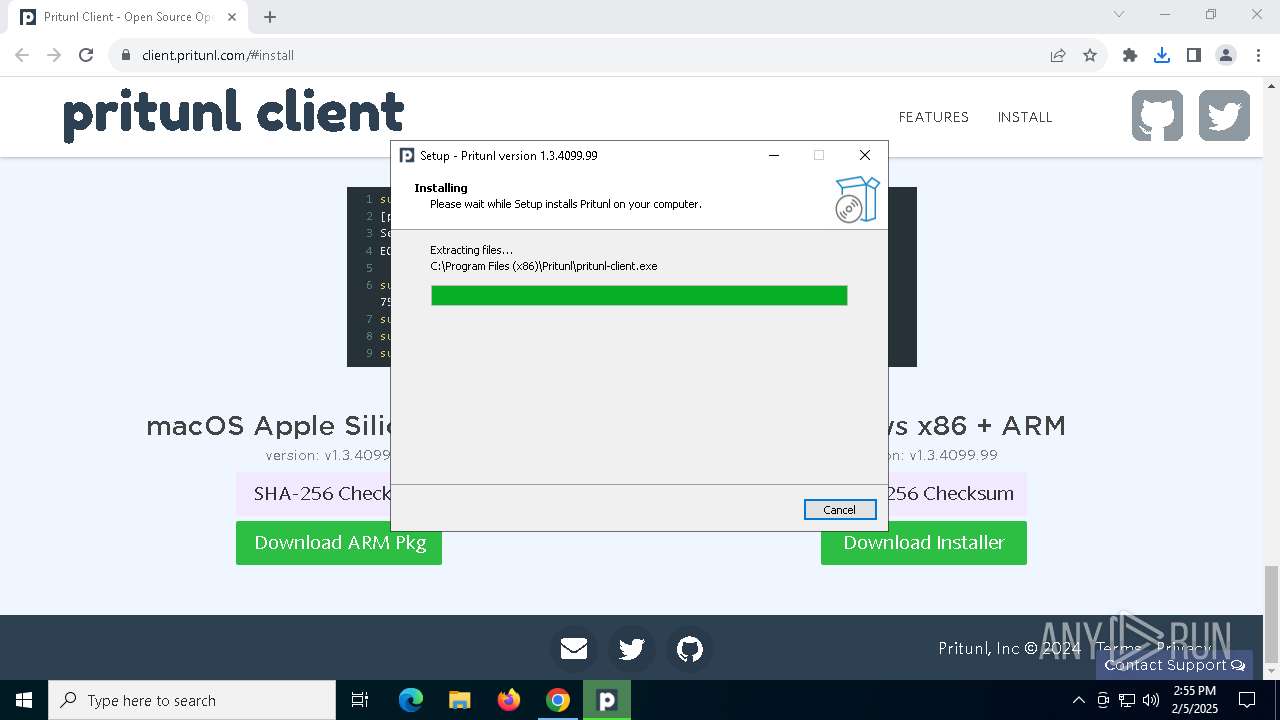This screenshot has width=1280, height=720.
Task: Open Task View in the taskbar
Action: (360, 700)
